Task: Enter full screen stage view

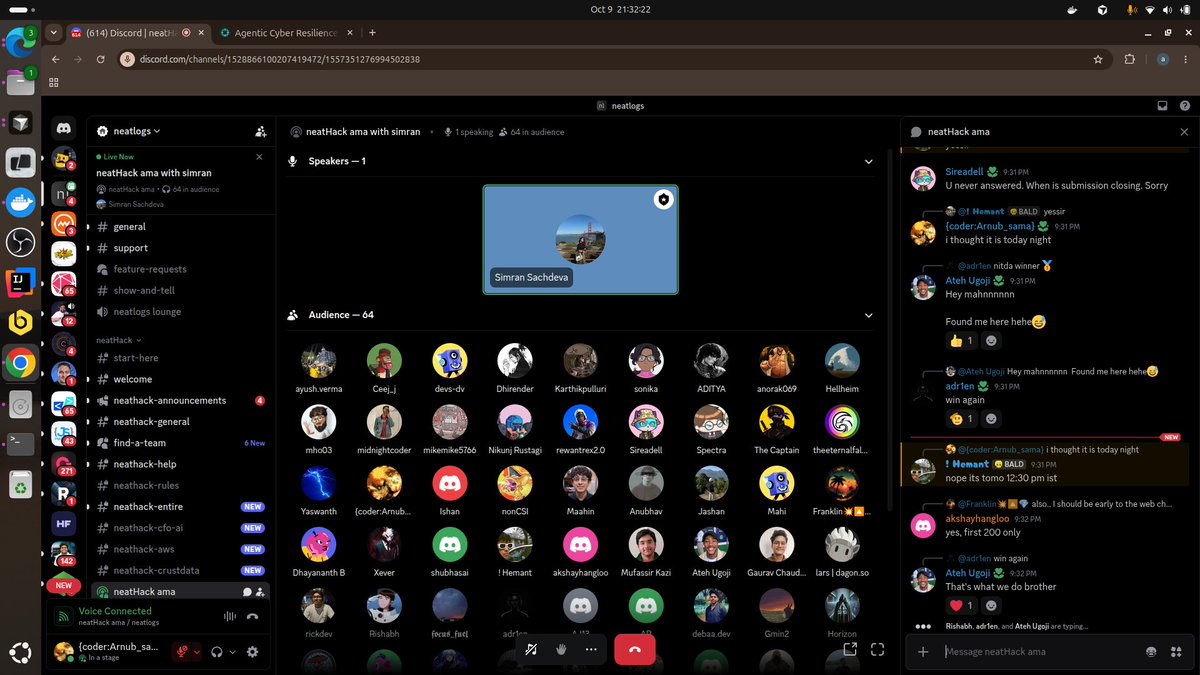Action: [x=877, y=649]
